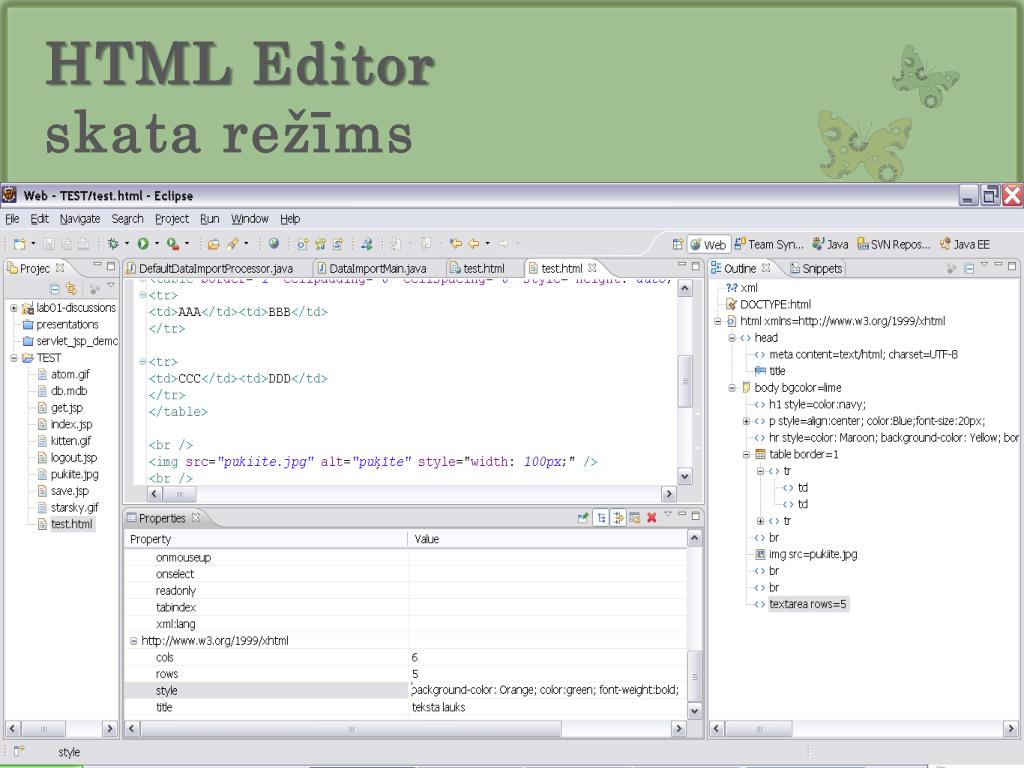
Task: Close the Outline view with its X
Action: [x=766, y=268]
